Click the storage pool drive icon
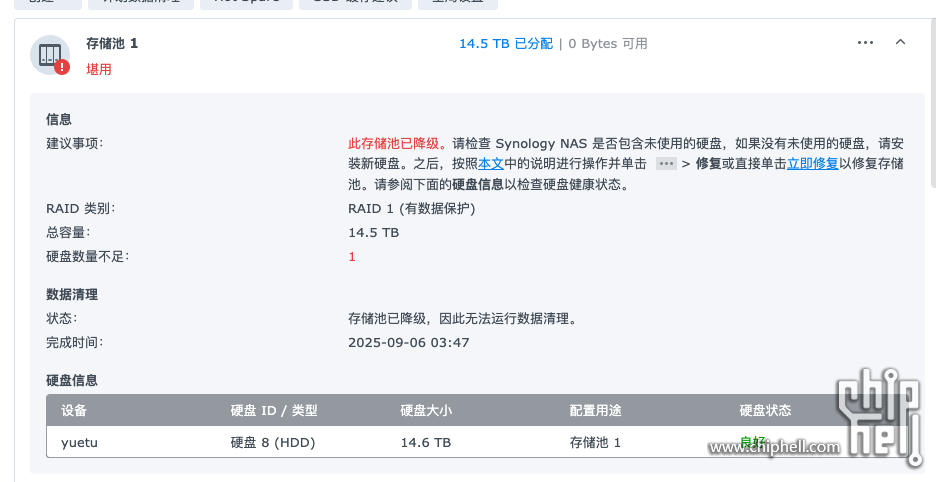Screen dimensions: 936x482 coord(49,54)
